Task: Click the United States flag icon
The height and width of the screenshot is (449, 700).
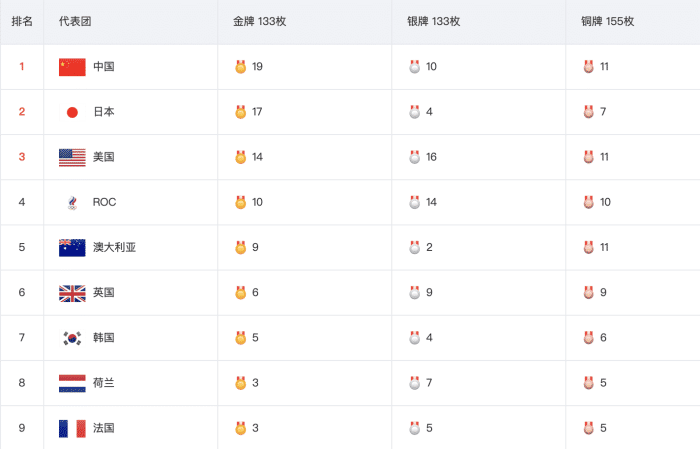Action: pyautogui.click(x=72, y=157)
